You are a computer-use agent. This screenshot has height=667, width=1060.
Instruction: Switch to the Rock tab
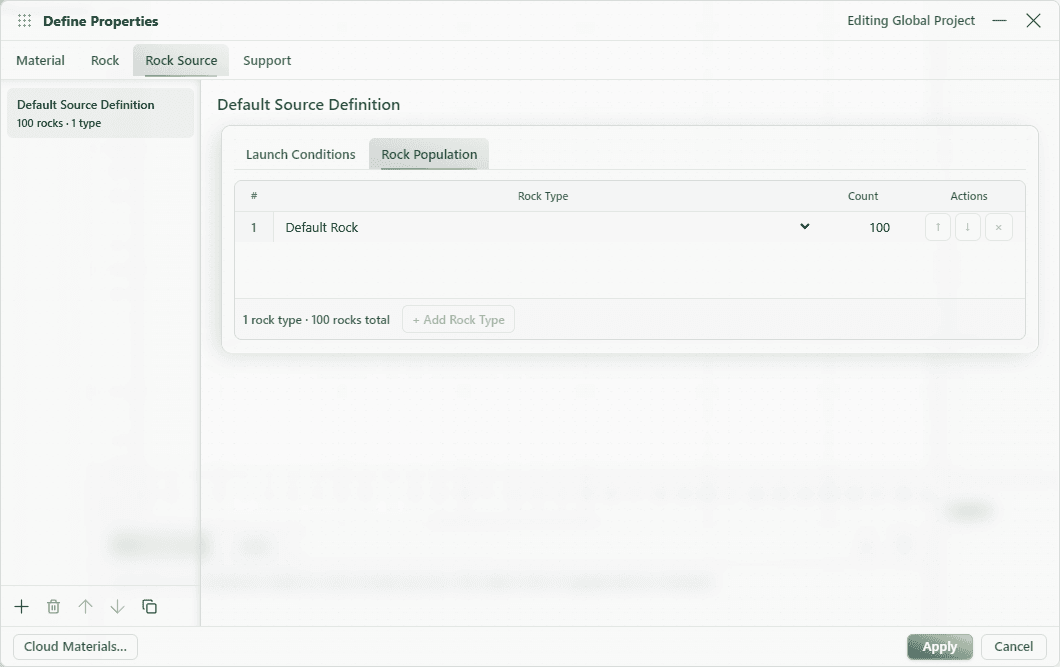105,61
